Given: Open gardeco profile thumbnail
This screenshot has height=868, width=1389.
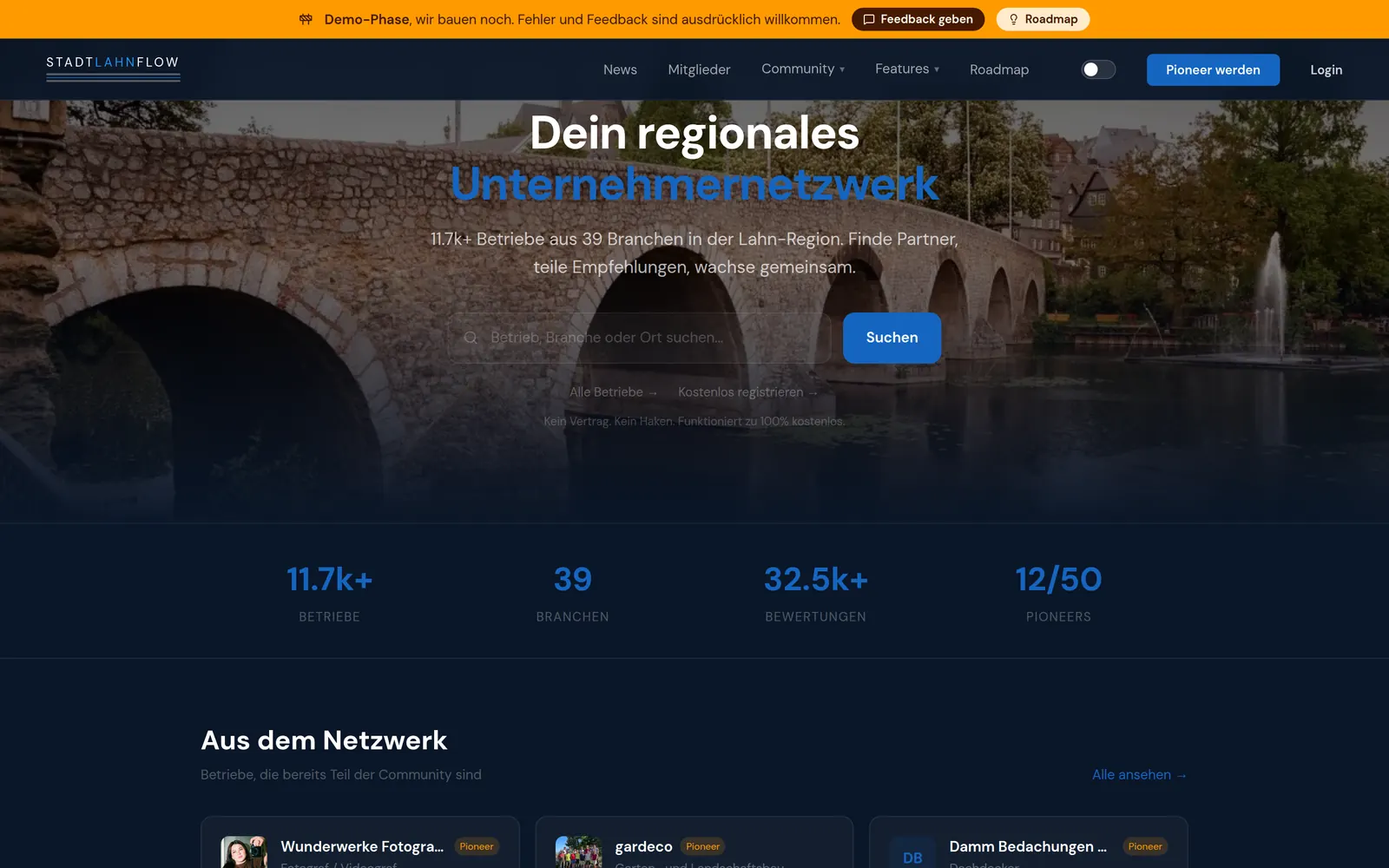Looking at the screenshot, I should click(x=578, y=852).
